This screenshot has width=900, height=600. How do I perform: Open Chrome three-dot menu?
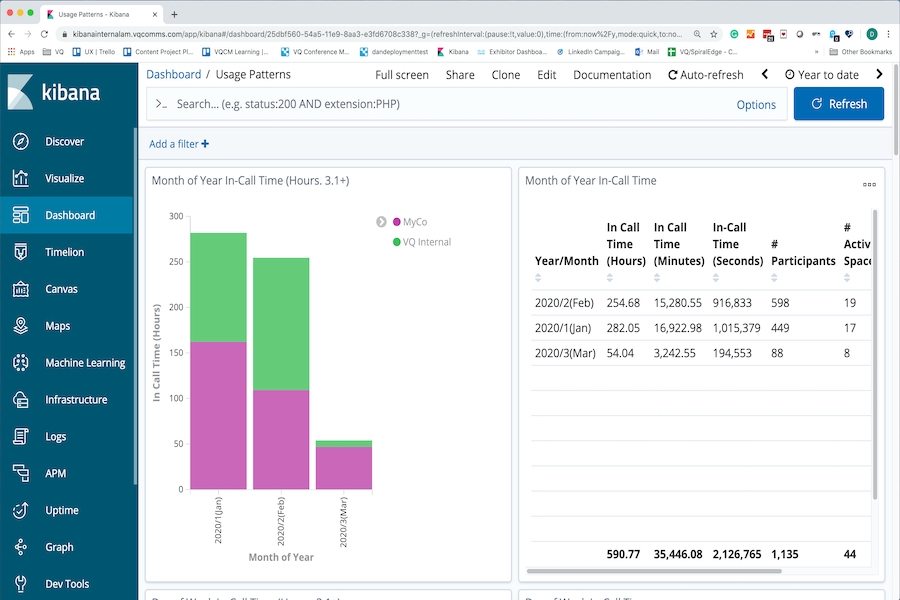click(889, 34)
